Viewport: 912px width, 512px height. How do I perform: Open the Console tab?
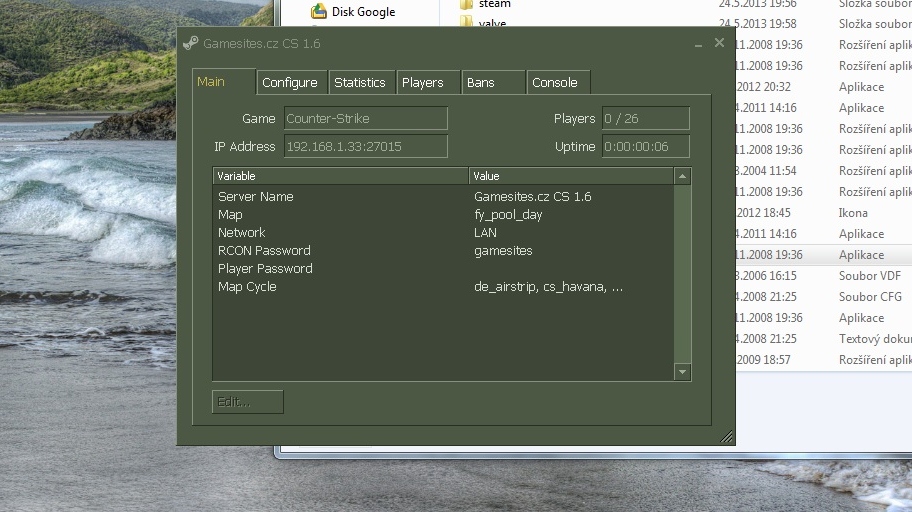click(555, 82)
